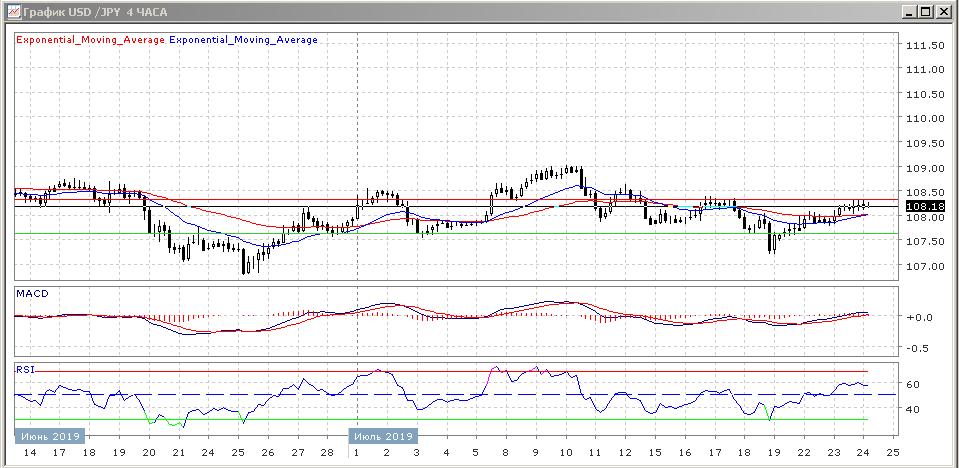Maximize the USD/JPY chart window

(927, 12)
